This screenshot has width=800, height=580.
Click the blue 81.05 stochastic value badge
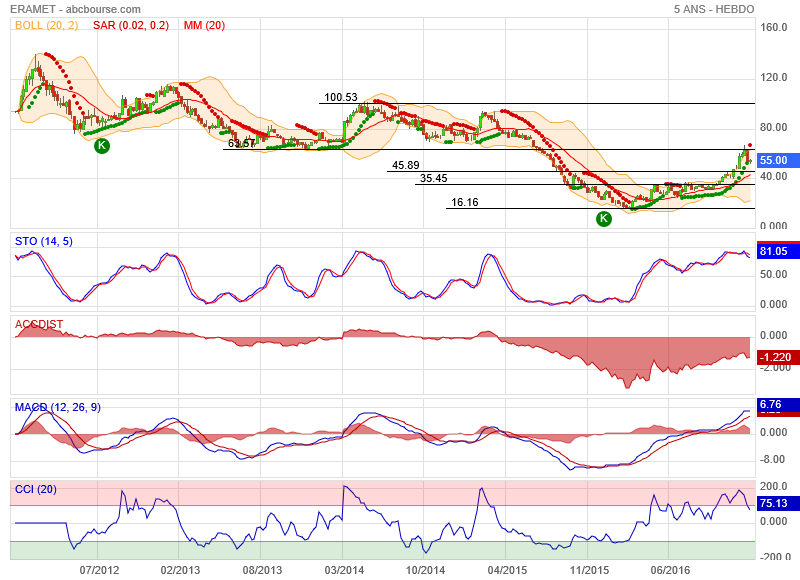tap(775, 251)
